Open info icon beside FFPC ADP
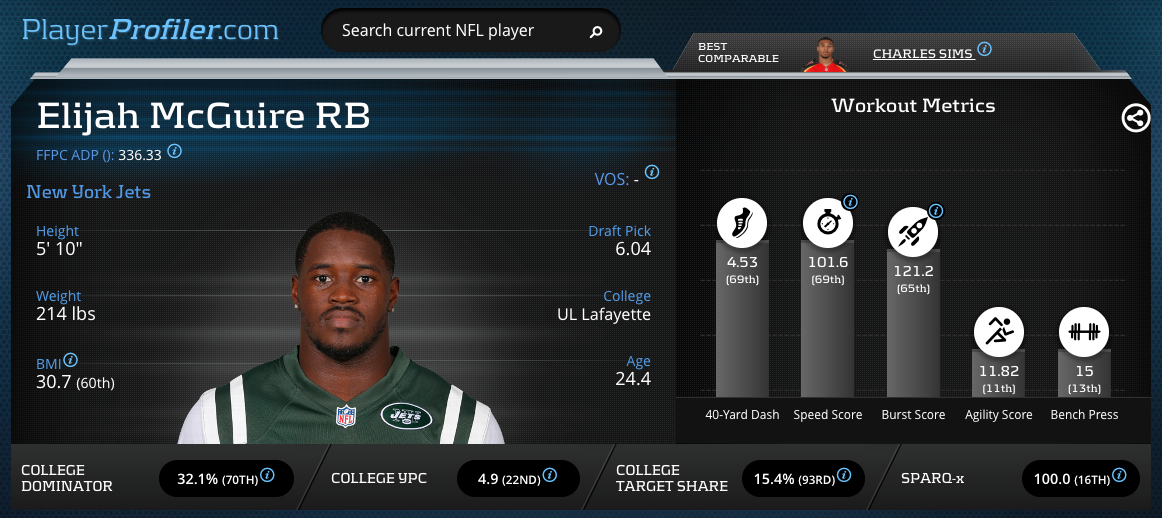Screen dimensions: 1162x518 (174, 152)
